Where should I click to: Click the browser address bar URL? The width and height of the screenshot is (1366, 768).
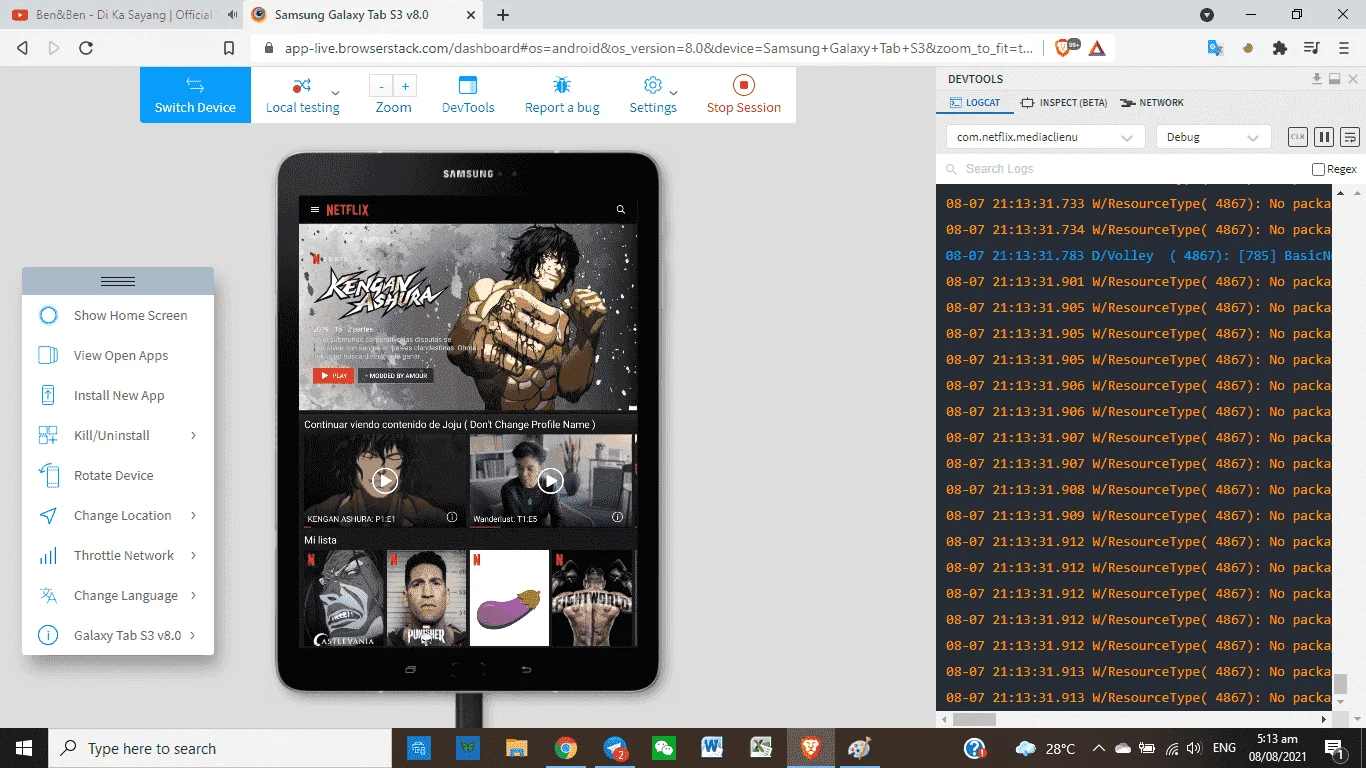(x=659, y=48)
